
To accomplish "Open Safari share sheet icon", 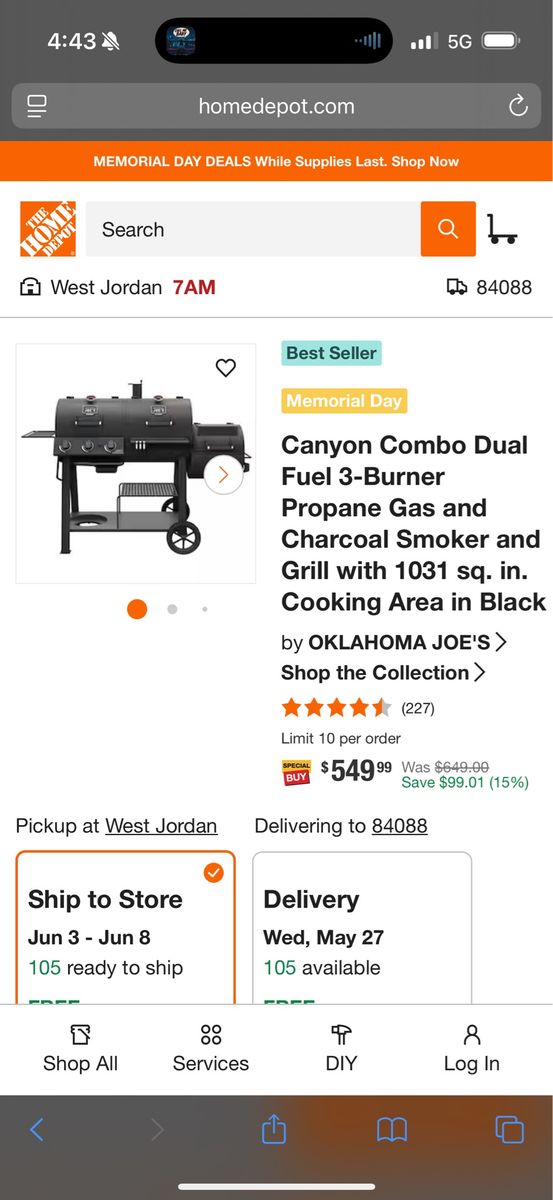I will (x=274, y=1129).
